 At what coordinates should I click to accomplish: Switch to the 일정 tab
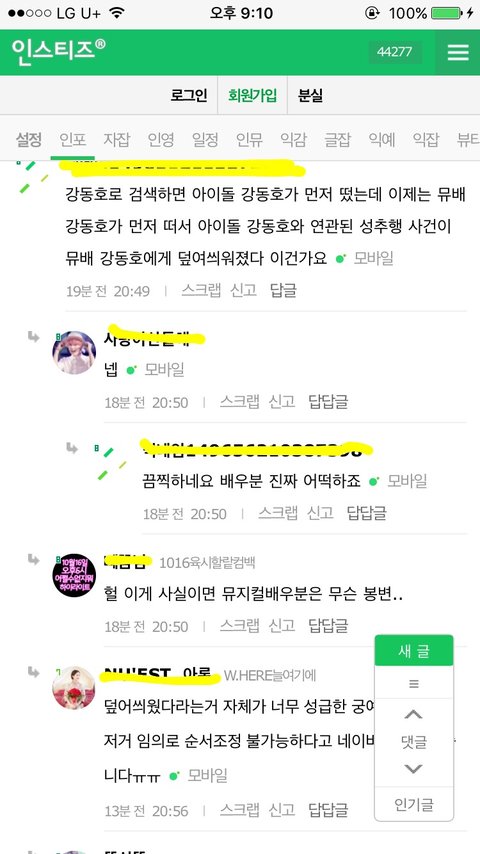click(x=205, y=140)
